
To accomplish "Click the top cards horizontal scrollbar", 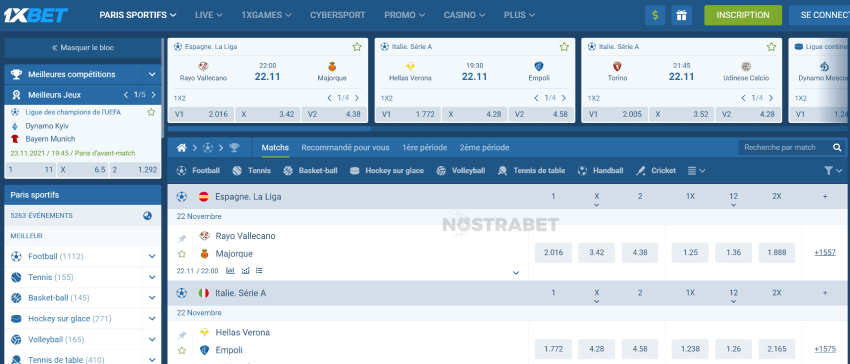I will pyautogui.click(x=269, y=129).
